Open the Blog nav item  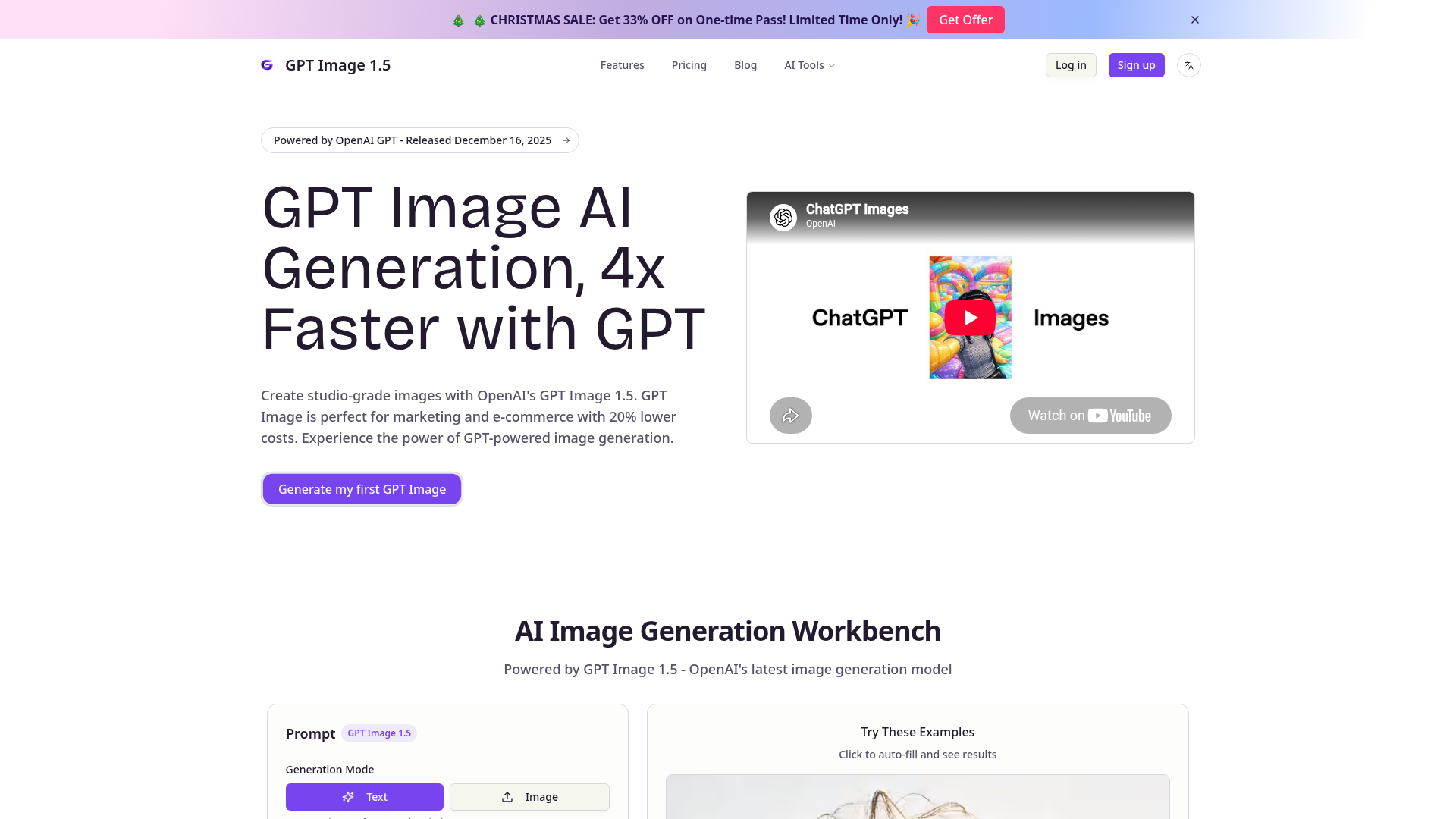[x=745, y=65]
